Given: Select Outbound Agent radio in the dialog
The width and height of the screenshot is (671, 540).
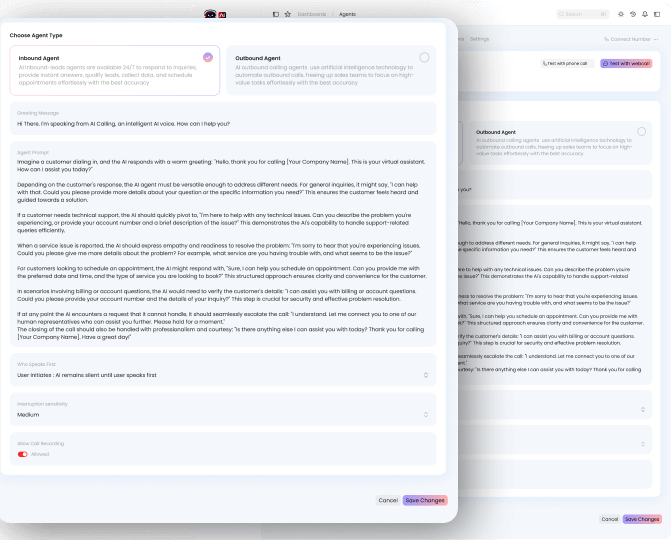Looking at the screenshot, I should click(x=424, y=57).
